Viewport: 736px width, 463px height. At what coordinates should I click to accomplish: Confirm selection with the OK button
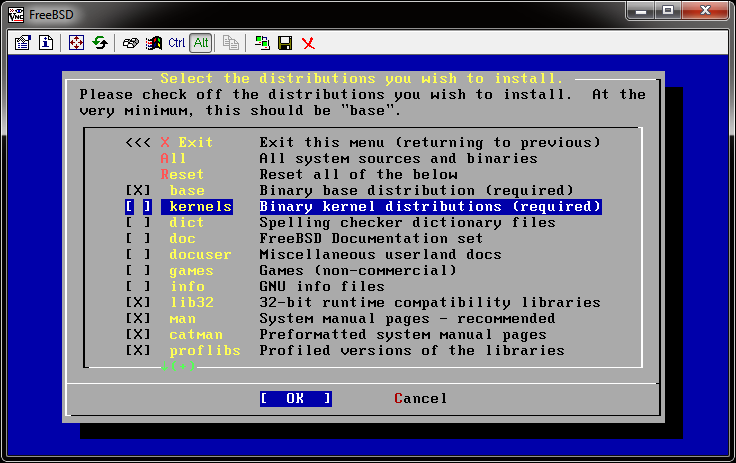tap(296, 399)
